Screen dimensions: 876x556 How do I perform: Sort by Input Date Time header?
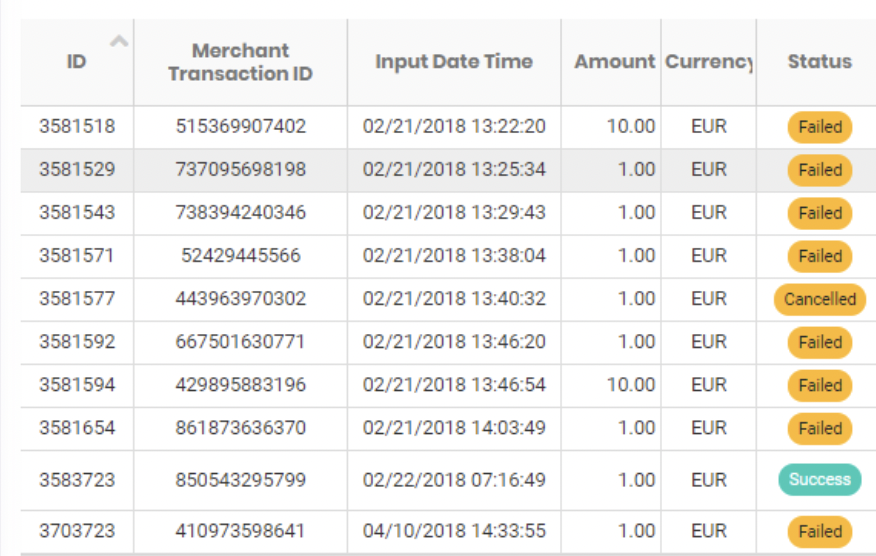[x=454, y=62]
